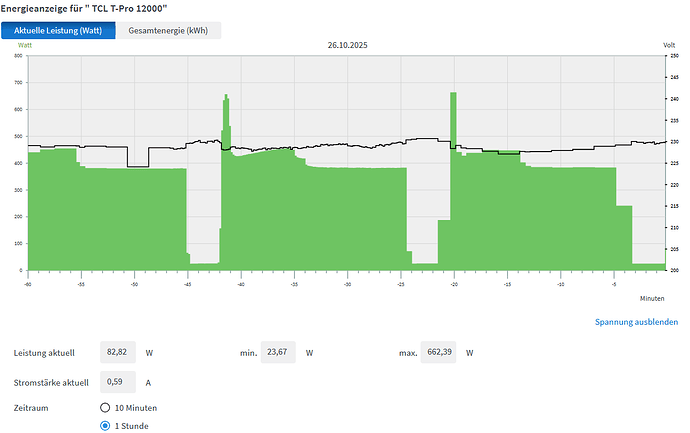
Task: Click the min. power value field
Action: (x=279, y=353)
